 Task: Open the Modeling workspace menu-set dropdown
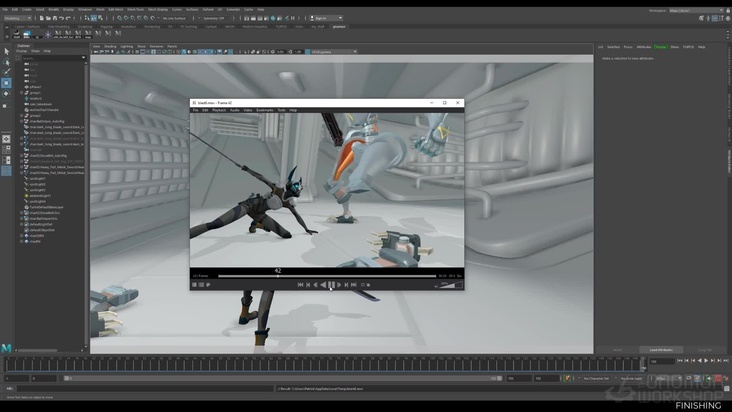(18, 17)
